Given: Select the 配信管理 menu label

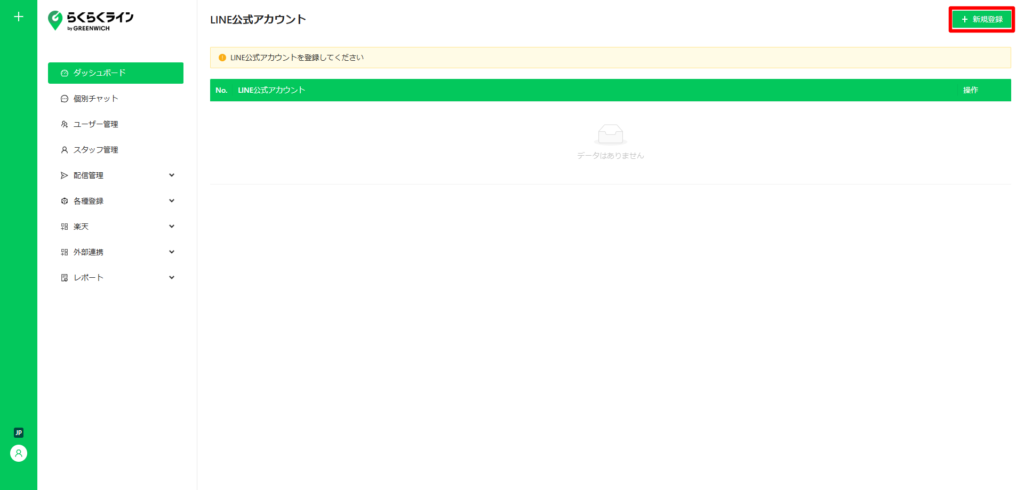Looking at the screenshot, I should [88, 175].
